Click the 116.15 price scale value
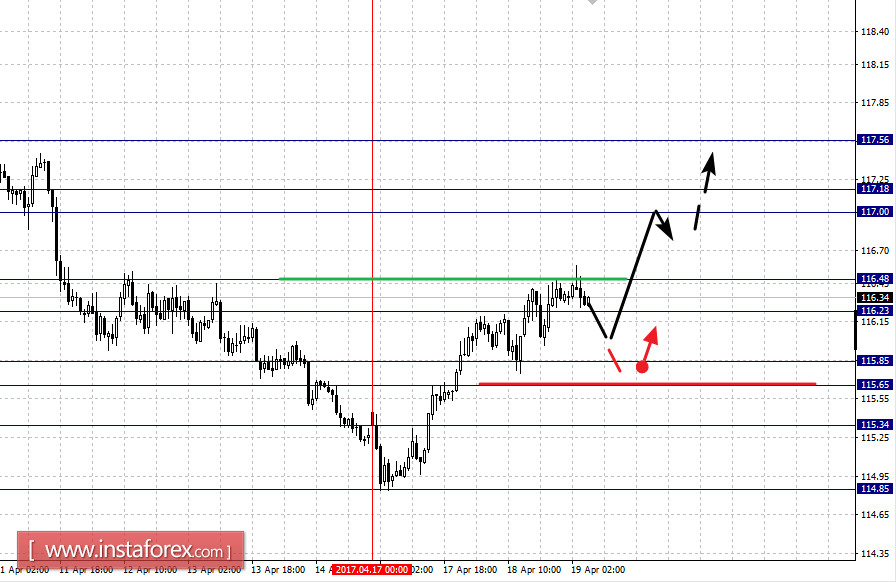Image resolution: width=896 pixels, height=582 pixels. [x=875, y=322]
